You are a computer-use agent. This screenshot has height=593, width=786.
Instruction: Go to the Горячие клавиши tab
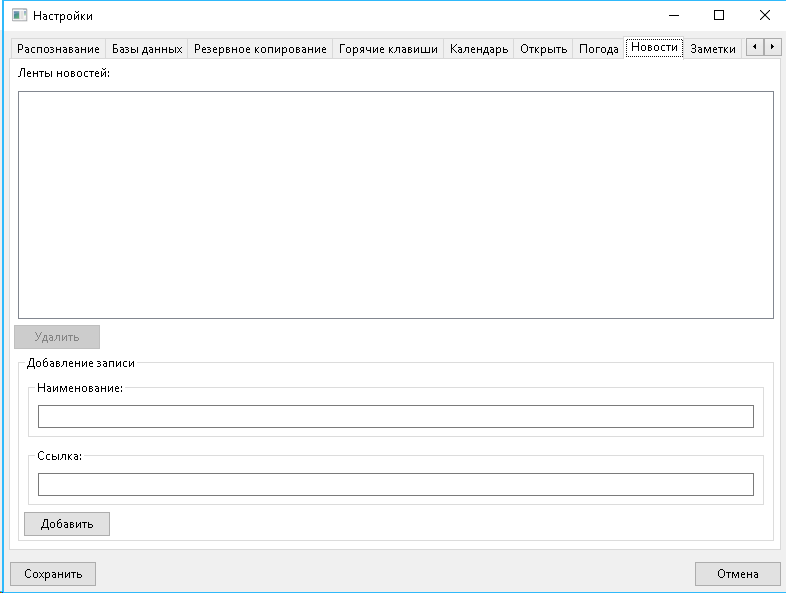coord(388,49)
